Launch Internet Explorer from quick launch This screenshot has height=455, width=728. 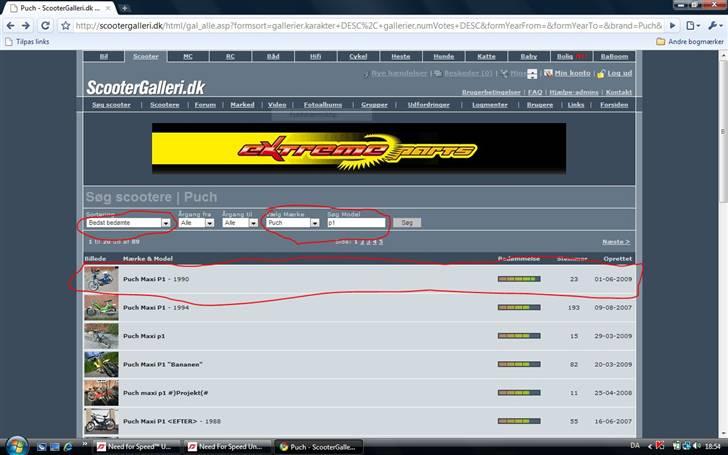tap(68, 447)
